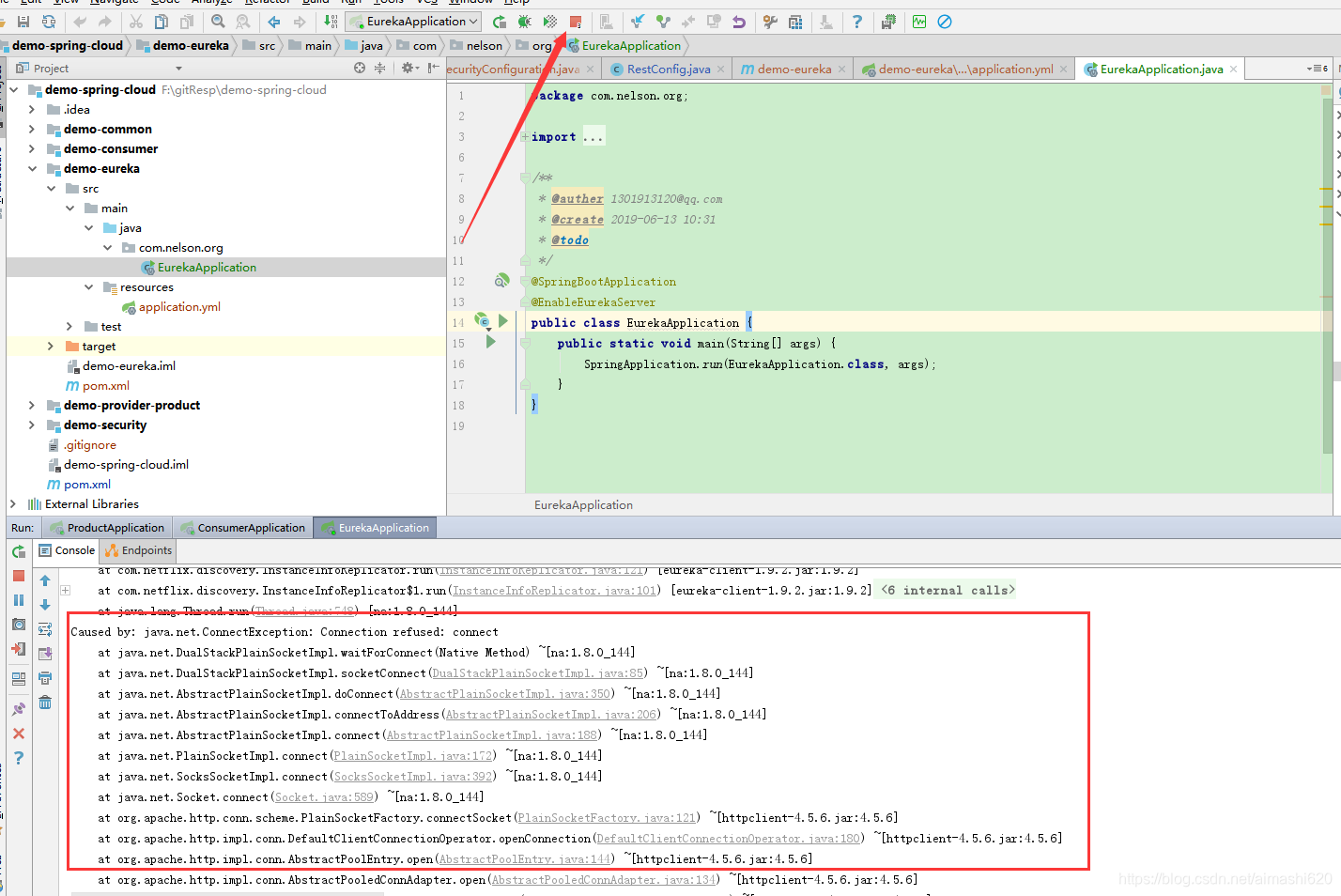Stop process using the Run panel red square
1341x896 pixels.
[19, 576]
